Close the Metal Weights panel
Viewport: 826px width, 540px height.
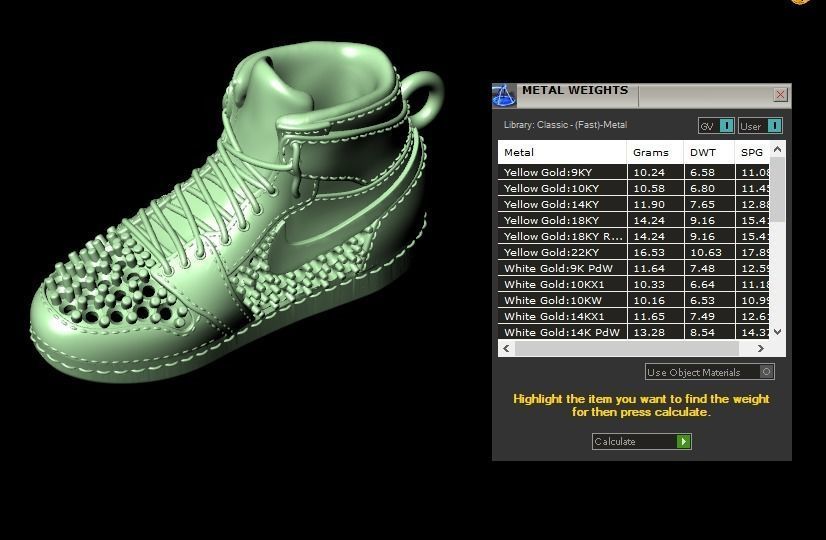pos(780,95)
